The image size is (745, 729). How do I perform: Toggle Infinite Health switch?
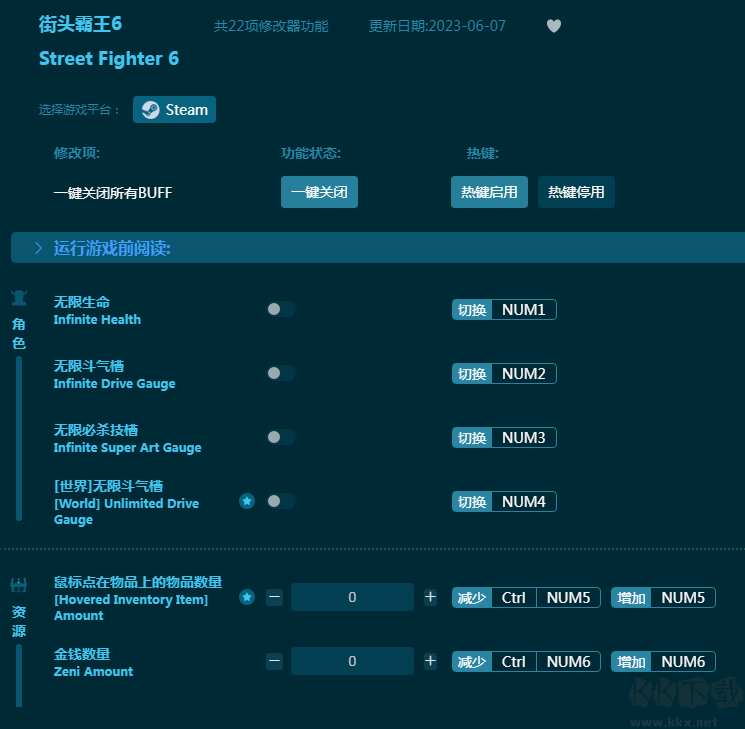[281, 309]
